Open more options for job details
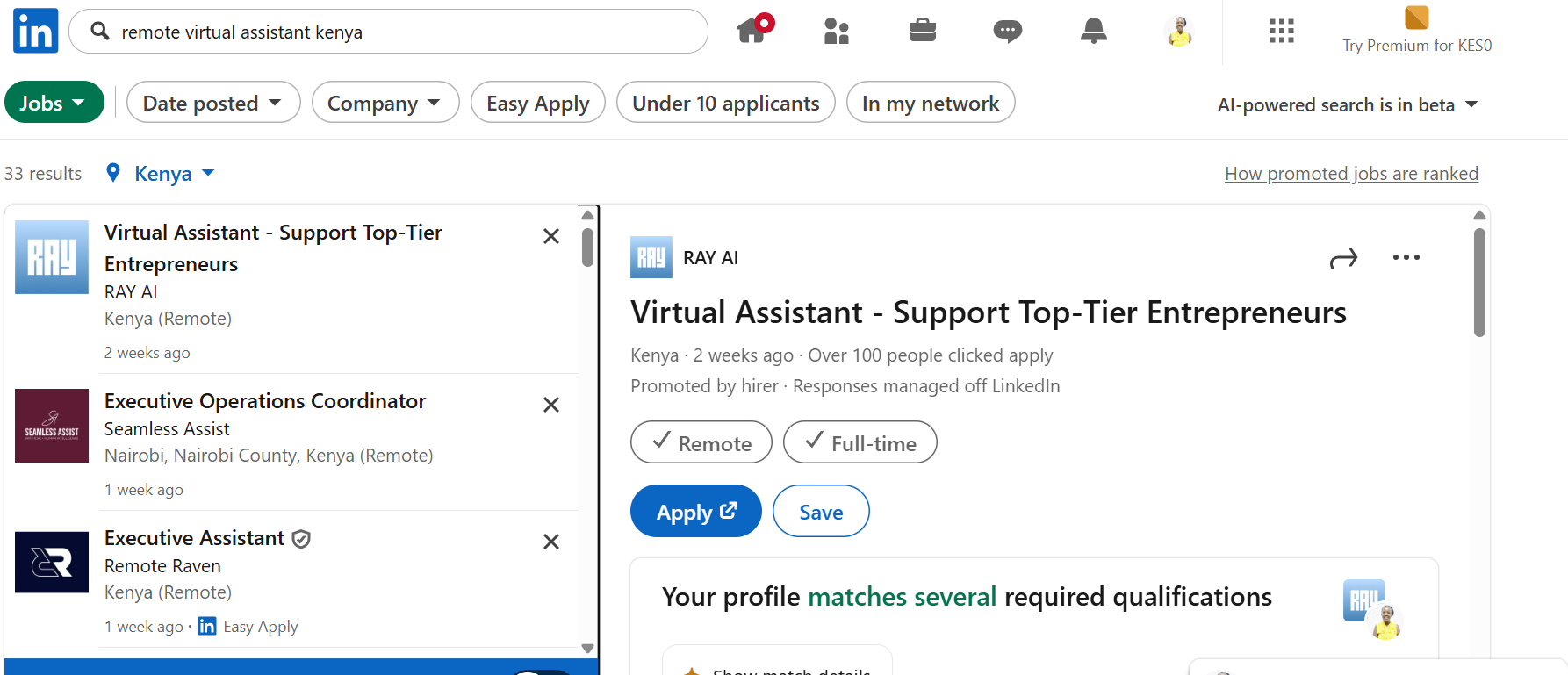Screen dimensions: 1568x675 (1406, 258)
